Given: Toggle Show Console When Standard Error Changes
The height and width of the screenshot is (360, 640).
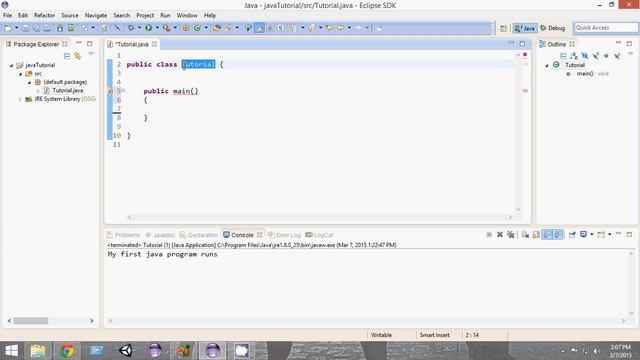Looking at the screenshot, I should click(x=558, y=235).
